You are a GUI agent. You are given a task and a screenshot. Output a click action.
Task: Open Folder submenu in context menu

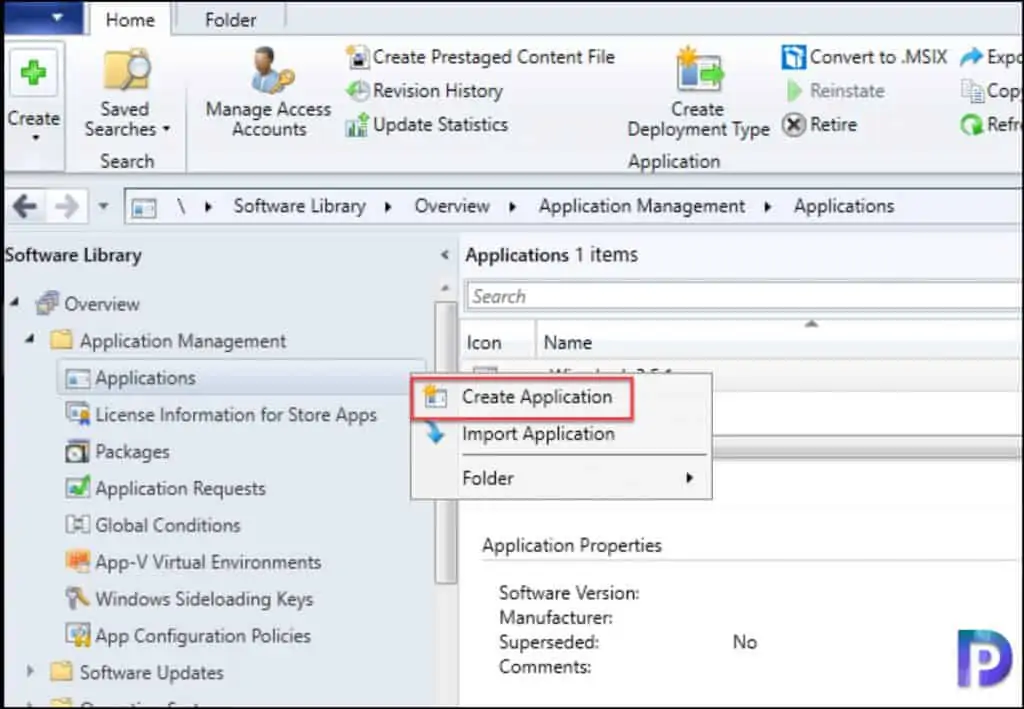(562, 479)
